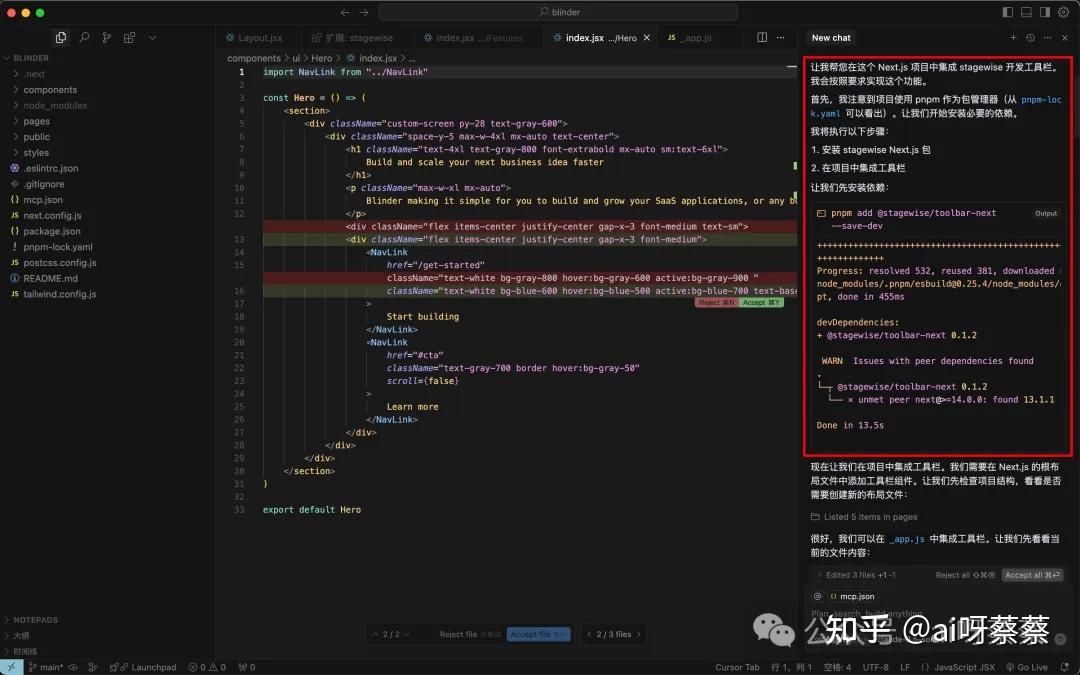Open pnpm-lock.yaml in the explorer
This screenshot has width=1080, height=675.
pos(57,247)
